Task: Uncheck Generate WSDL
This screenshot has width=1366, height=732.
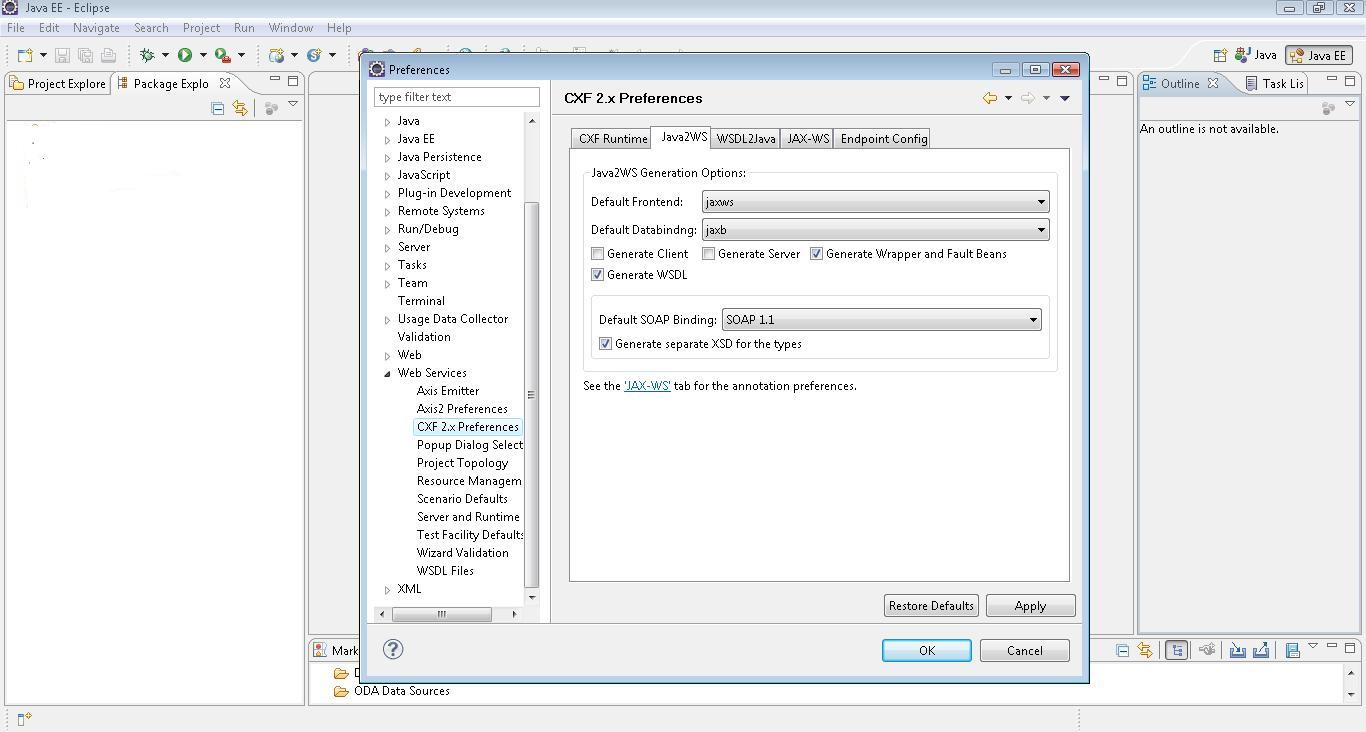Action: pos(597,274)
